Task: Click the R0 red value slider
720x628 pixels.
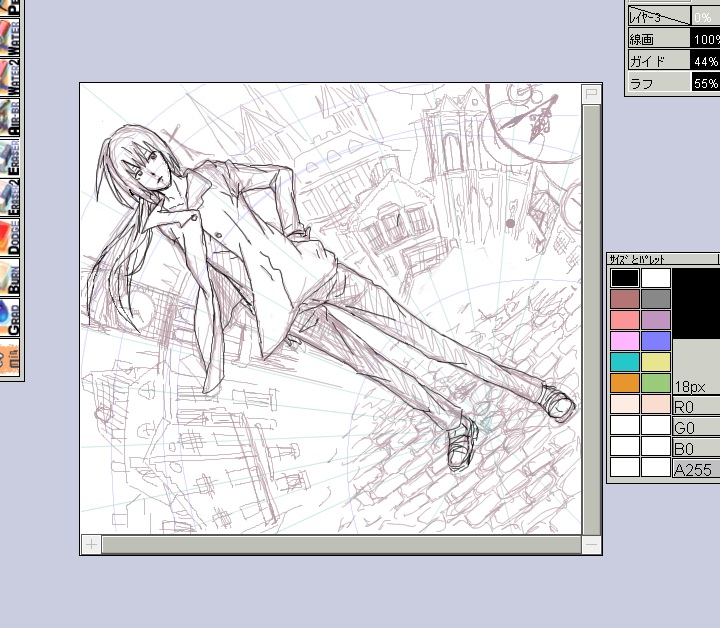Action: (696, 406)
